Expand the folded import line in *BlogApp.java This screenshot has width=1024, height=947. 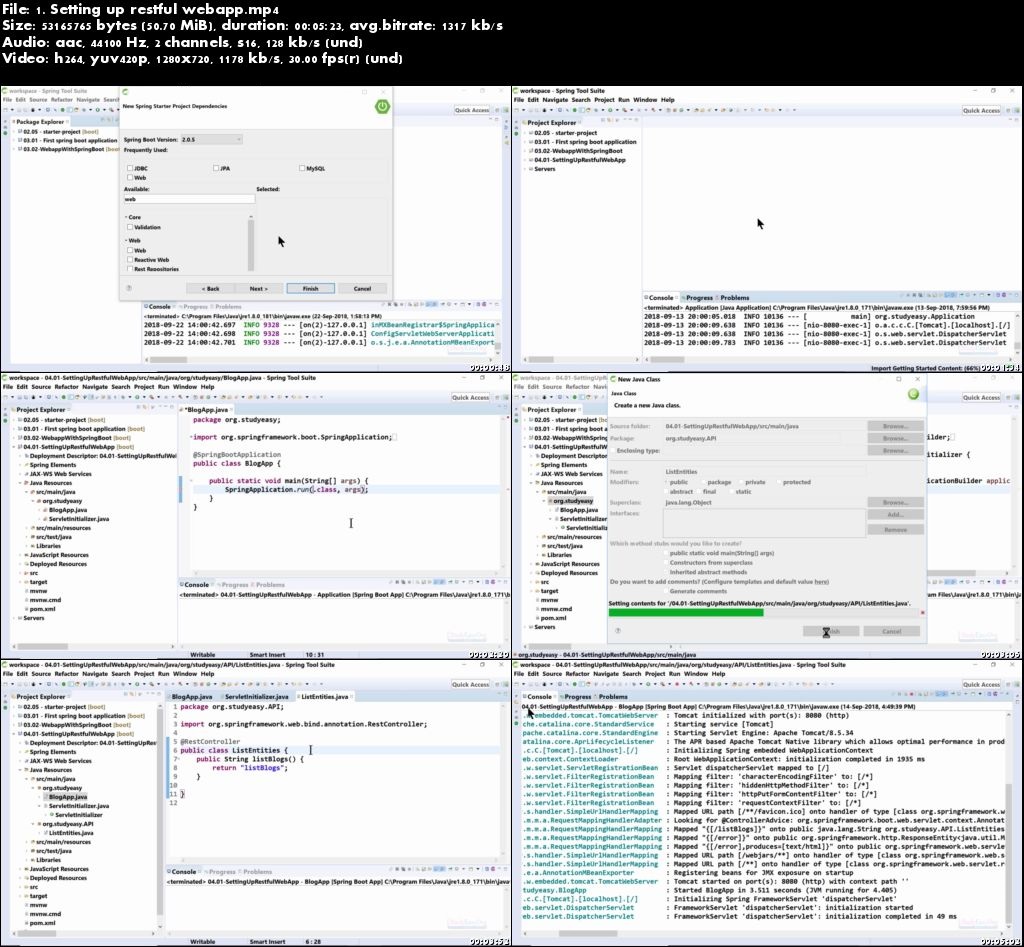pyautogui.click(x=191, y=437)
